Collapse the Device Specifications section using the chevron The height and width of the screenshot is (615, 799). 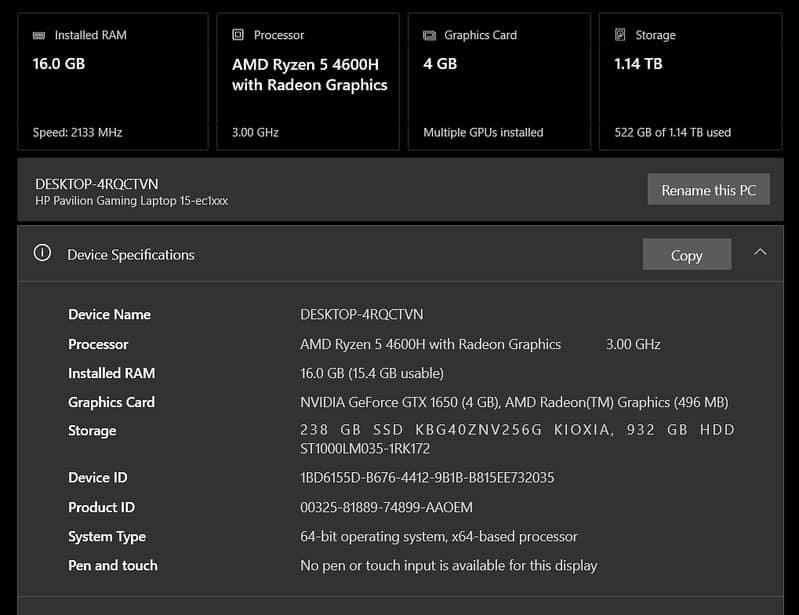[760, 253]
